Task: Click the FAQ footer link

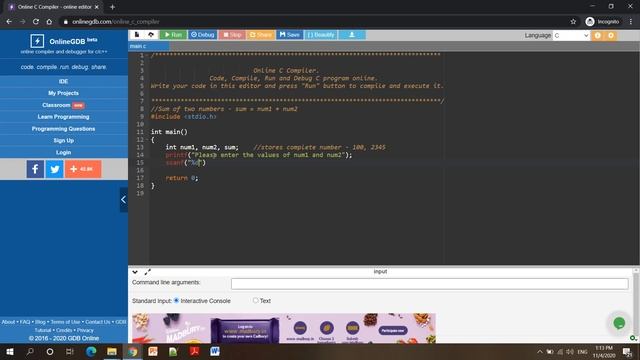Action: [25, 322]
